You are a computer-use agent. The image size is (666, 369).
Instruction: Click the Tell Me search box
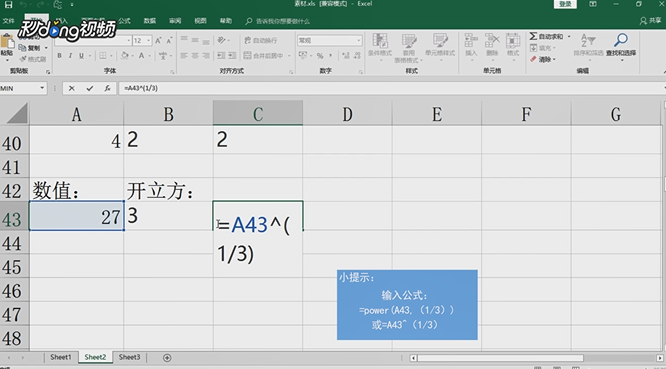[278, 21]
